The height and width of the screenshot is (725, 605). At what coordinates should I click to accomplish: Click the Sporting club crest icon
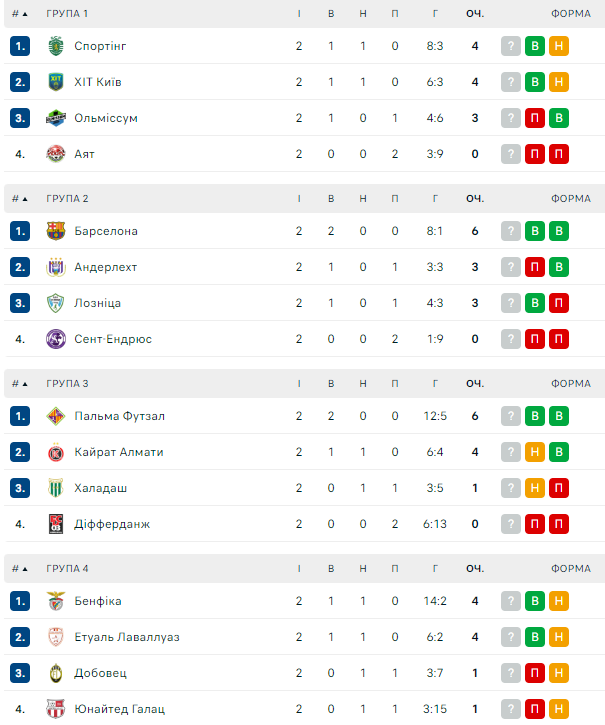(56, 46)
